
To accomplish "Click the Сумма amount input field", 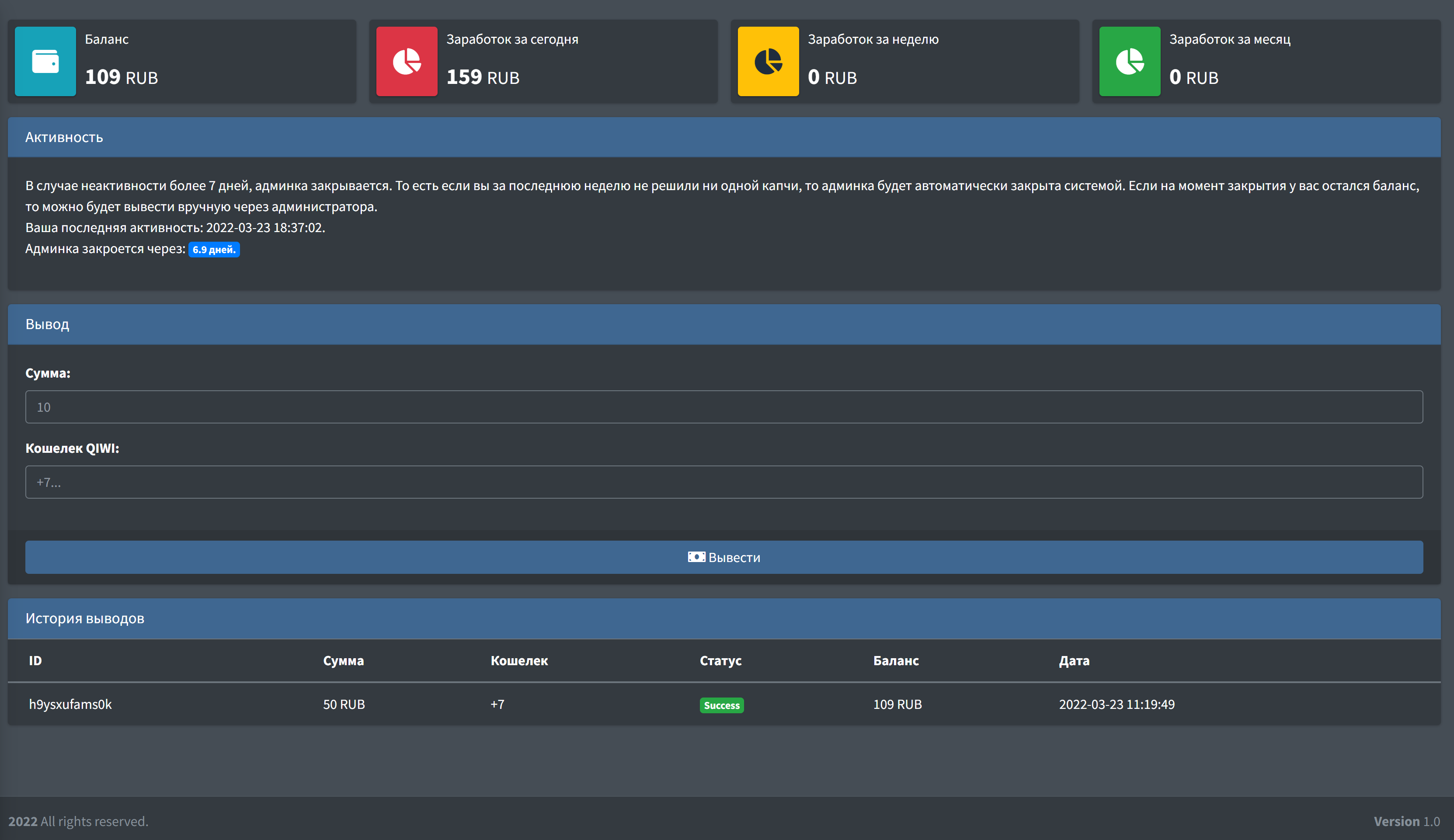I will (724, 407).
